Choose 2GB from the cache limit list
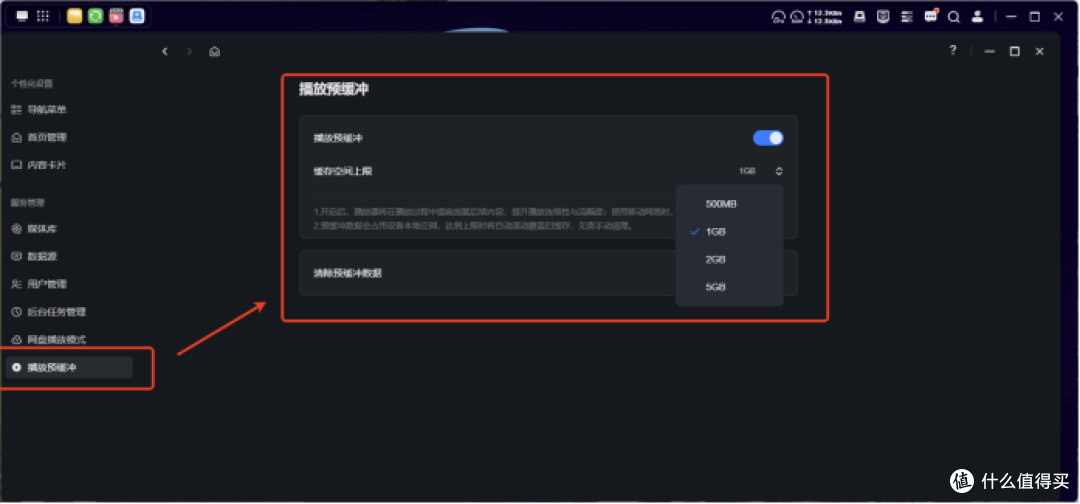The width and height of the screenshot is (1080, 504). [x=729, y=260]
